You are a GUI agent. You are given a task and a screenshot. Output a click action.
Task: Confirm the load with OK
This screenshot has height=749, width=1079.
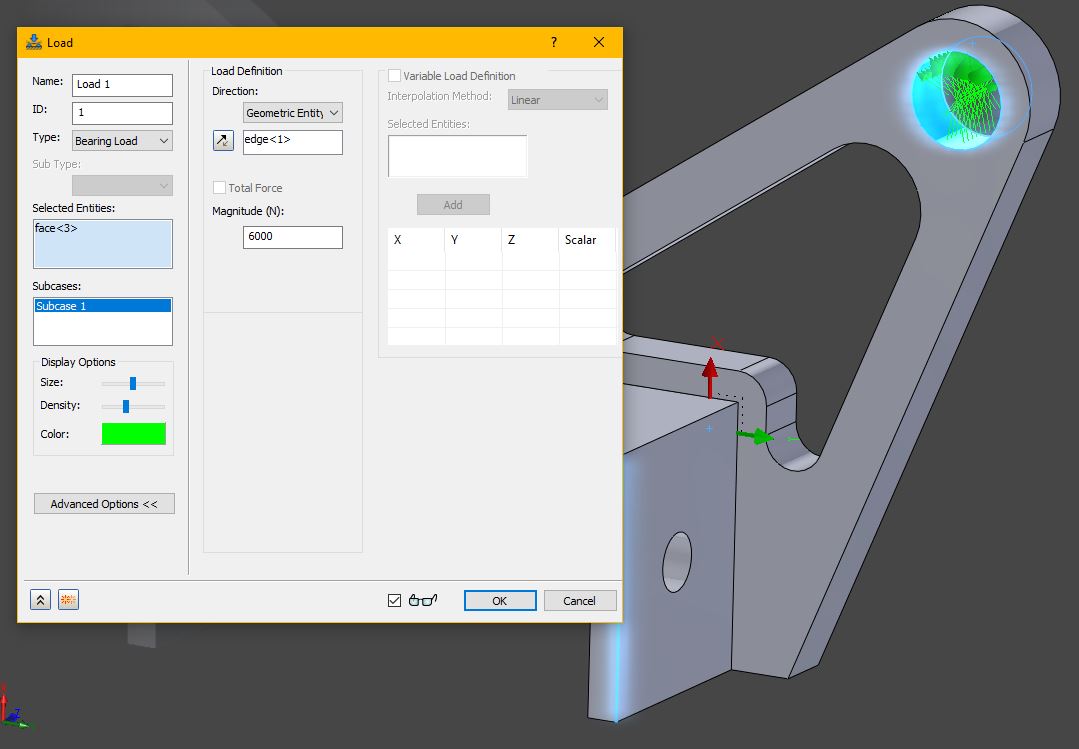499,599
